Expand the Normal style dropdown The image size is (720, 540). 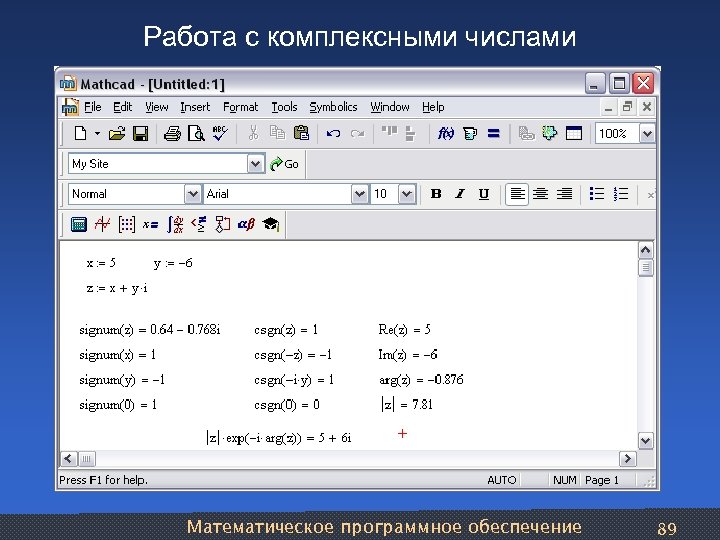click(193, 194)
